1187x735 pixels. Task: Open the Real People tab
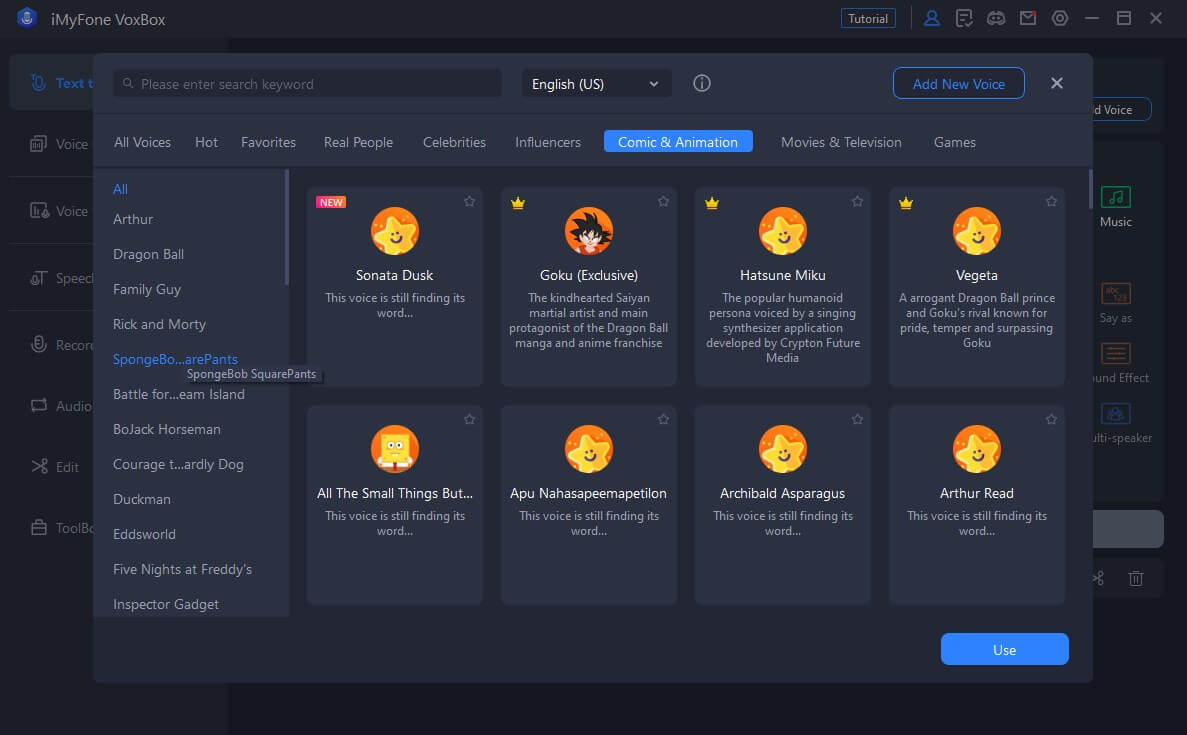358,142
